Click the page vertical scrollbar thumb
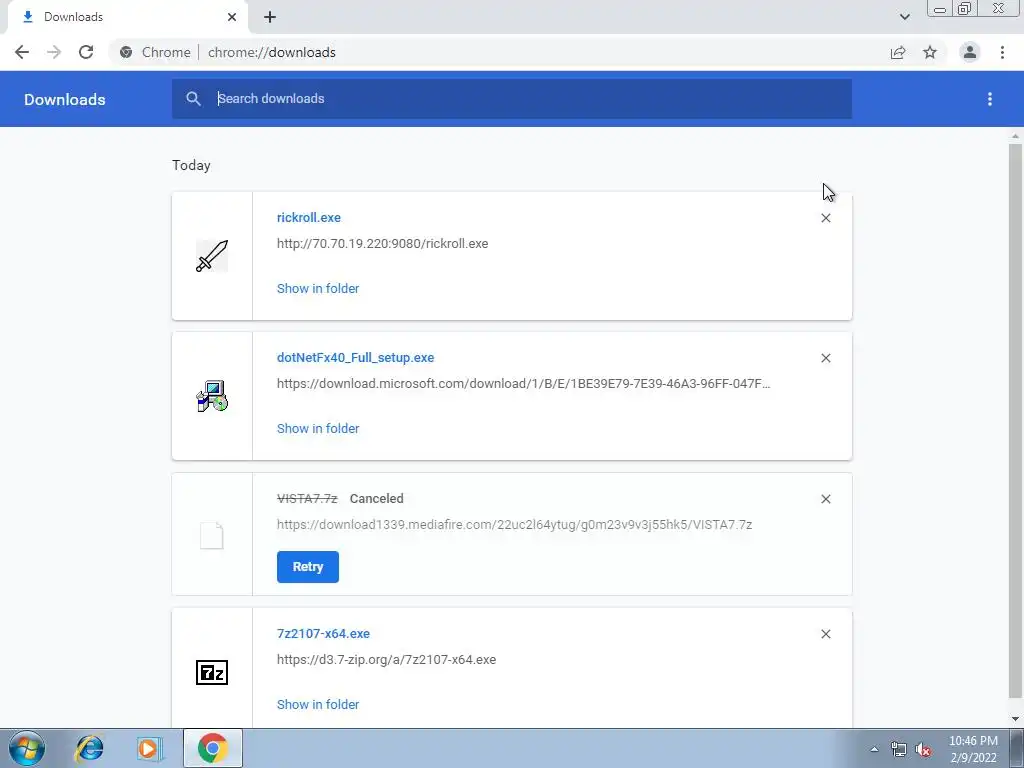 click(x=1015, y=421)
